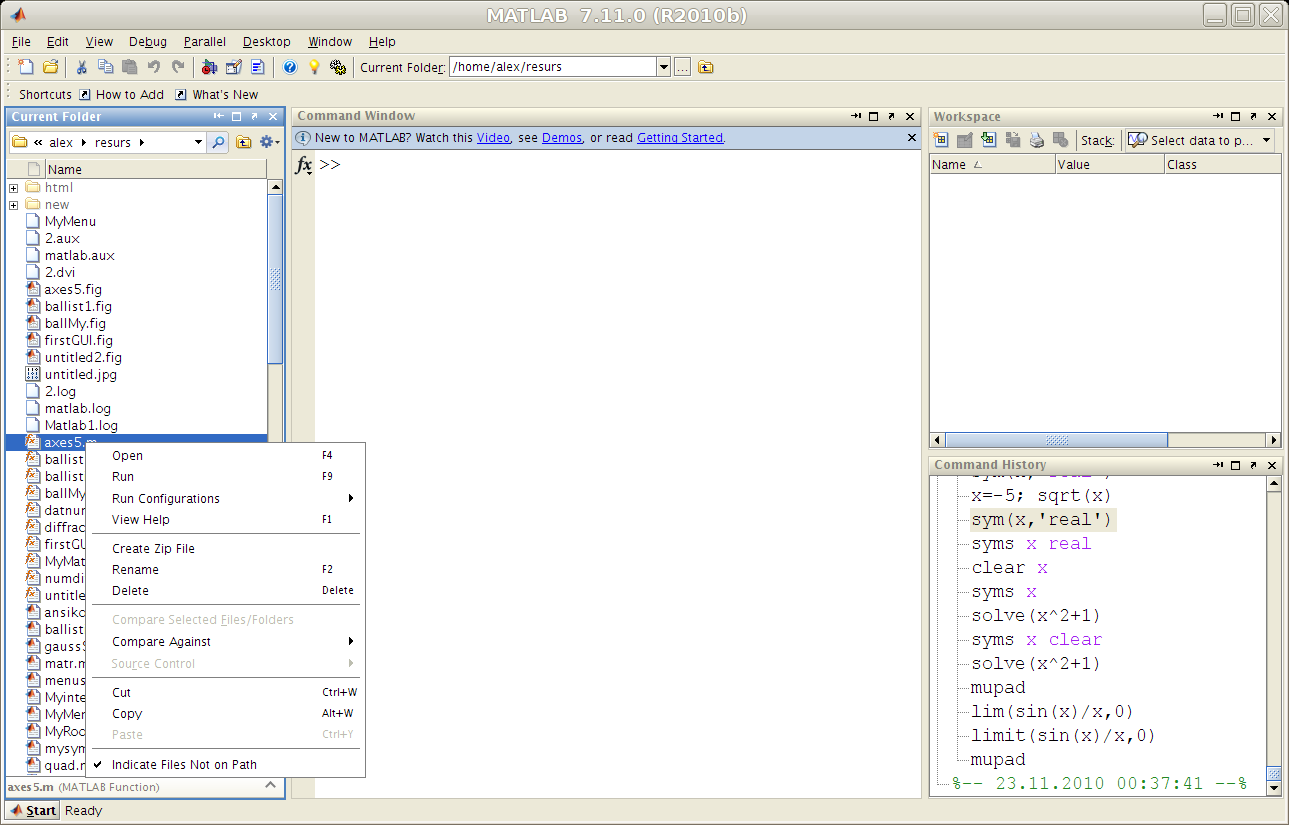Open the File menu
Viewport: 1289px width, 825px height.
click(x=21, y=41)
